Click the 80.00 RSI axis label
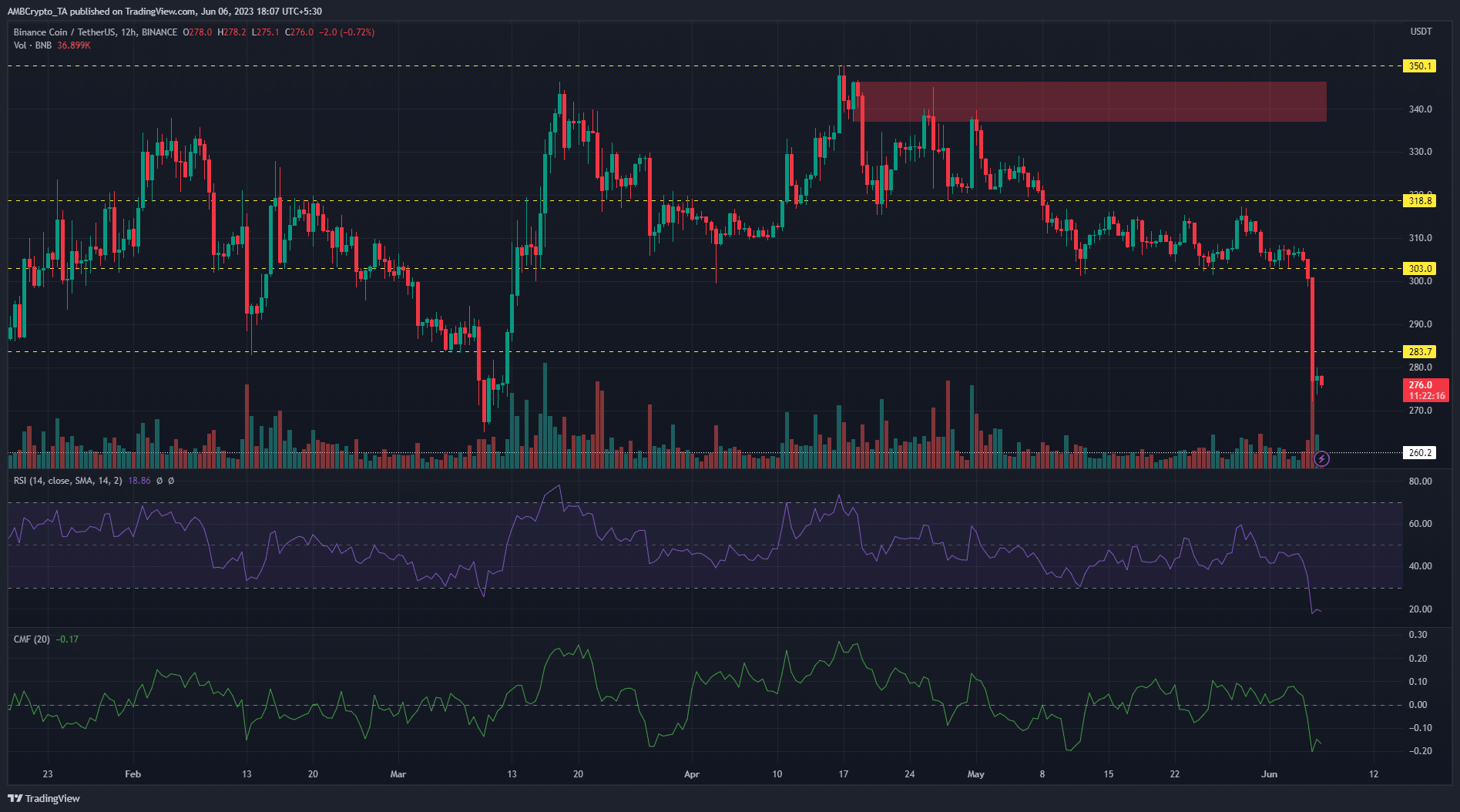This screenshot has width=1460, height=812. coord(1421,481)
